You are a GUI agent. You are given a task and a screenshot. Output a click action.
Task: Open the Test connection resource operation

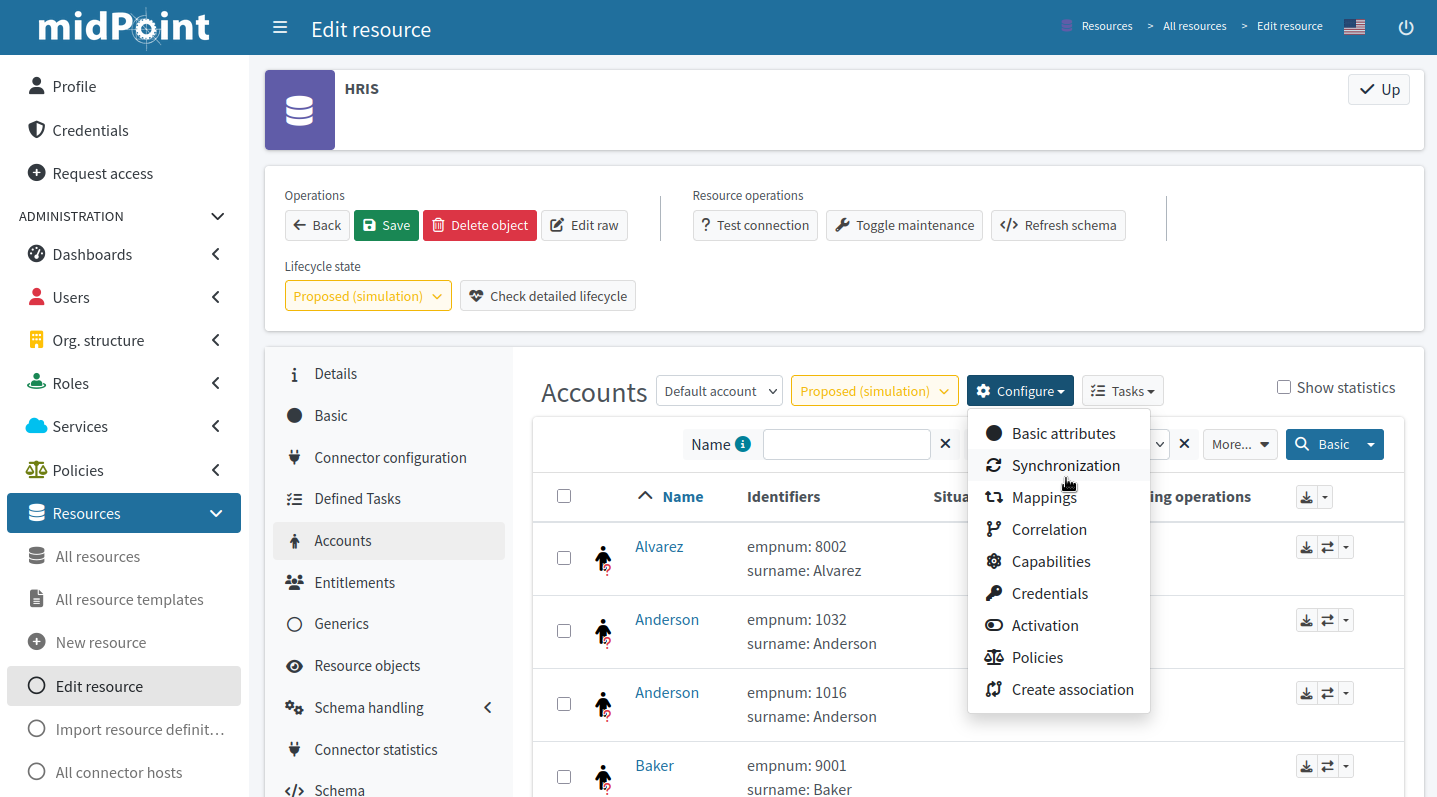(x=755, y=225)
